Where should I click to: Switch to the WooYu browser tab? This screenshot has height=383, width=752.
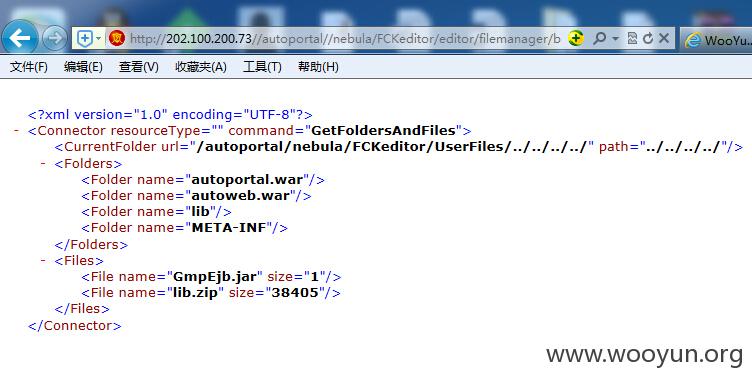717,40
